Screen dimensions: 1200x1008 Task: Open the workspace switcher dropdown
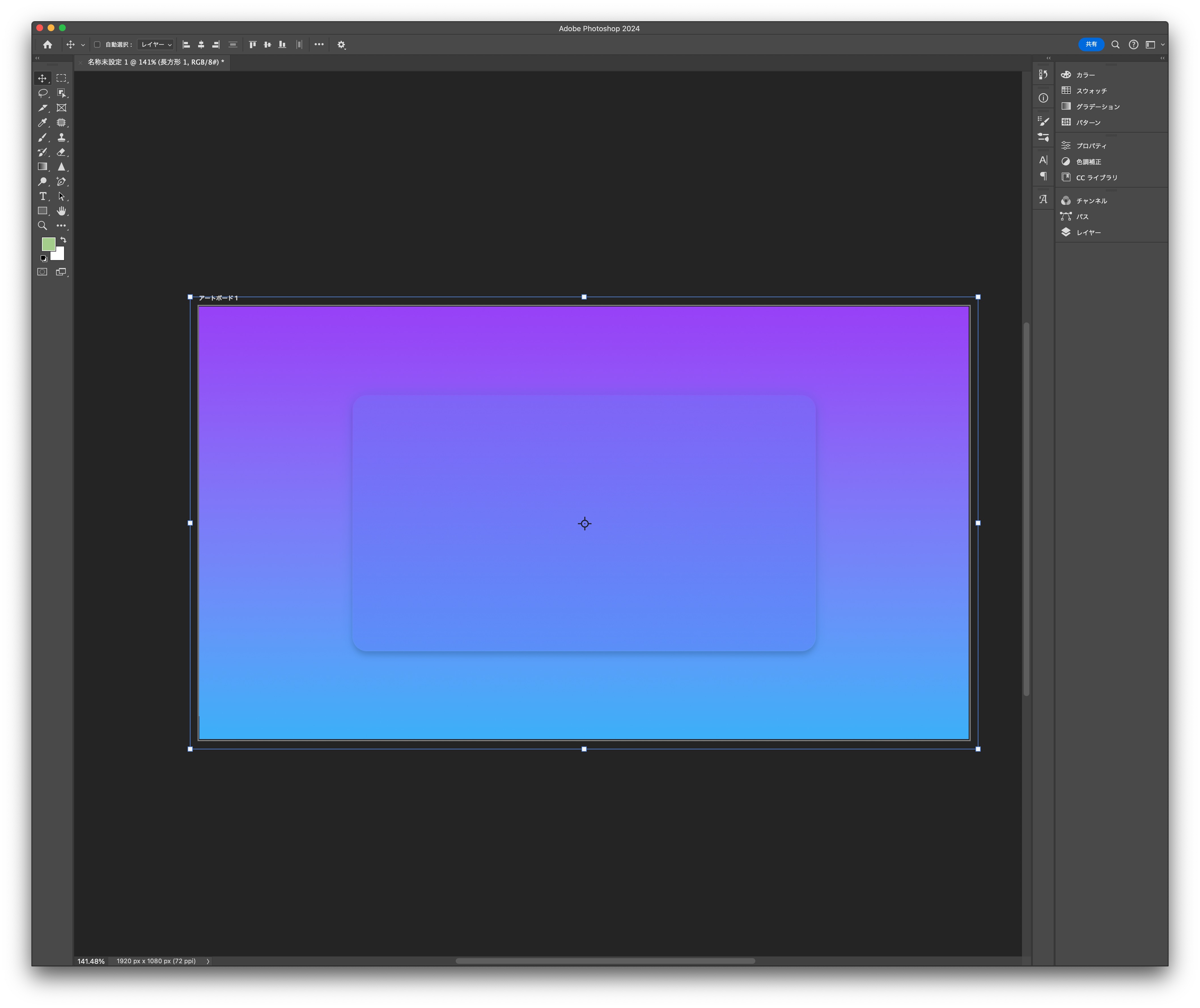(1154, 44)
